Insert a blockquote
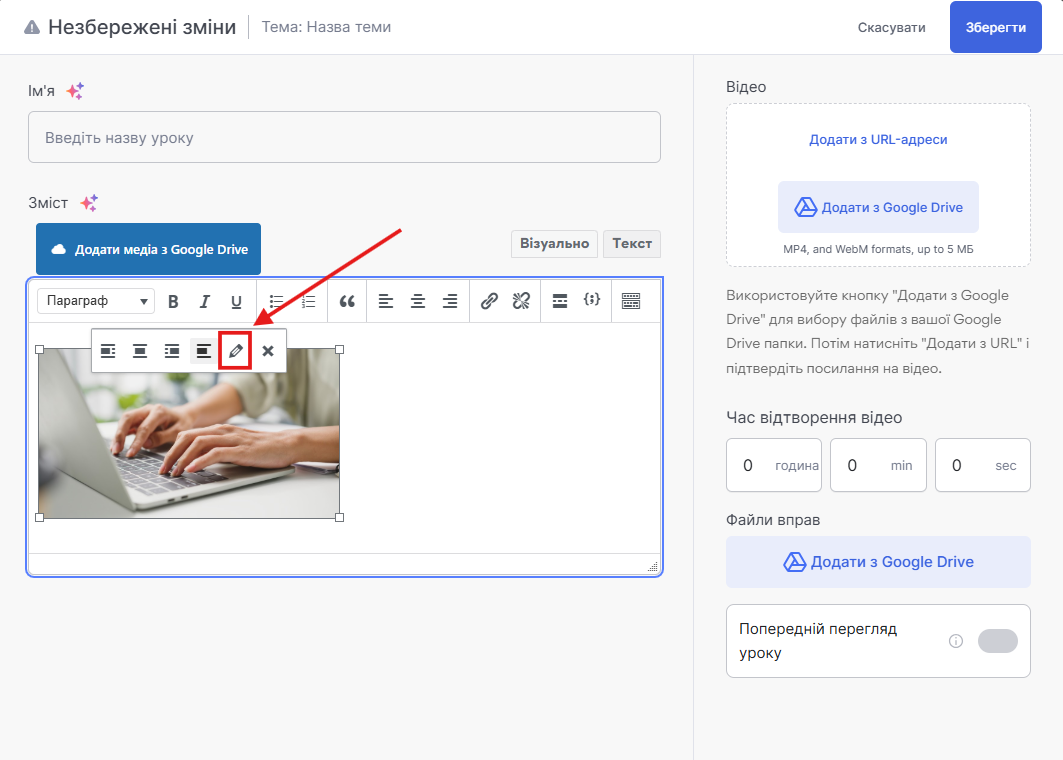 pos(347,301)
